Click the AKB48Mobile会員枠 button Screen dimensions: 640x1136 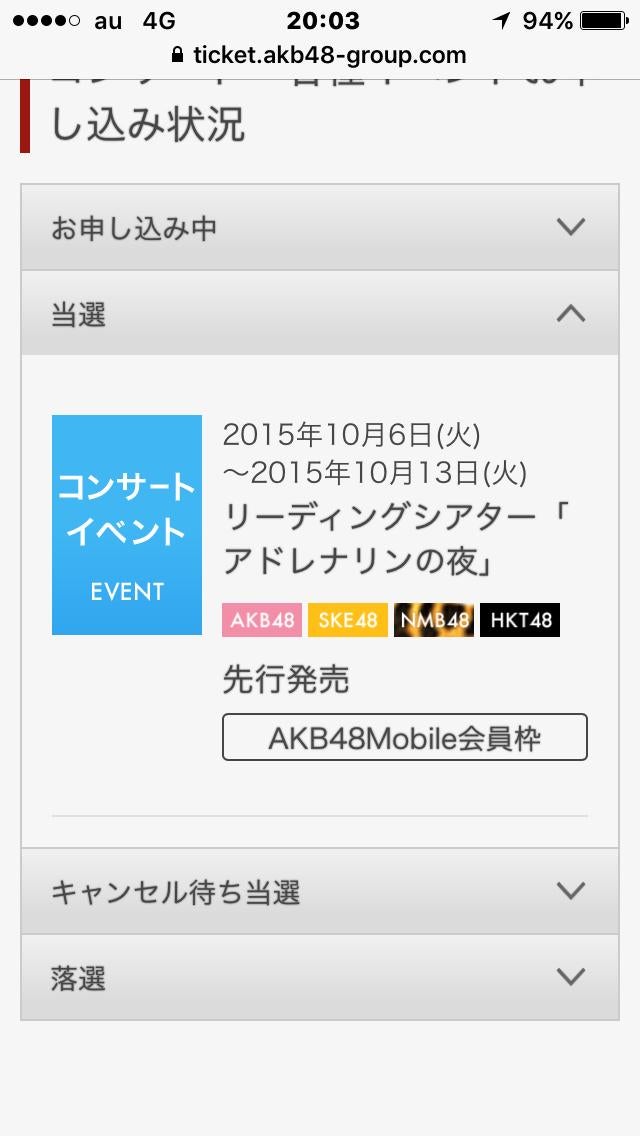[404, 738]
